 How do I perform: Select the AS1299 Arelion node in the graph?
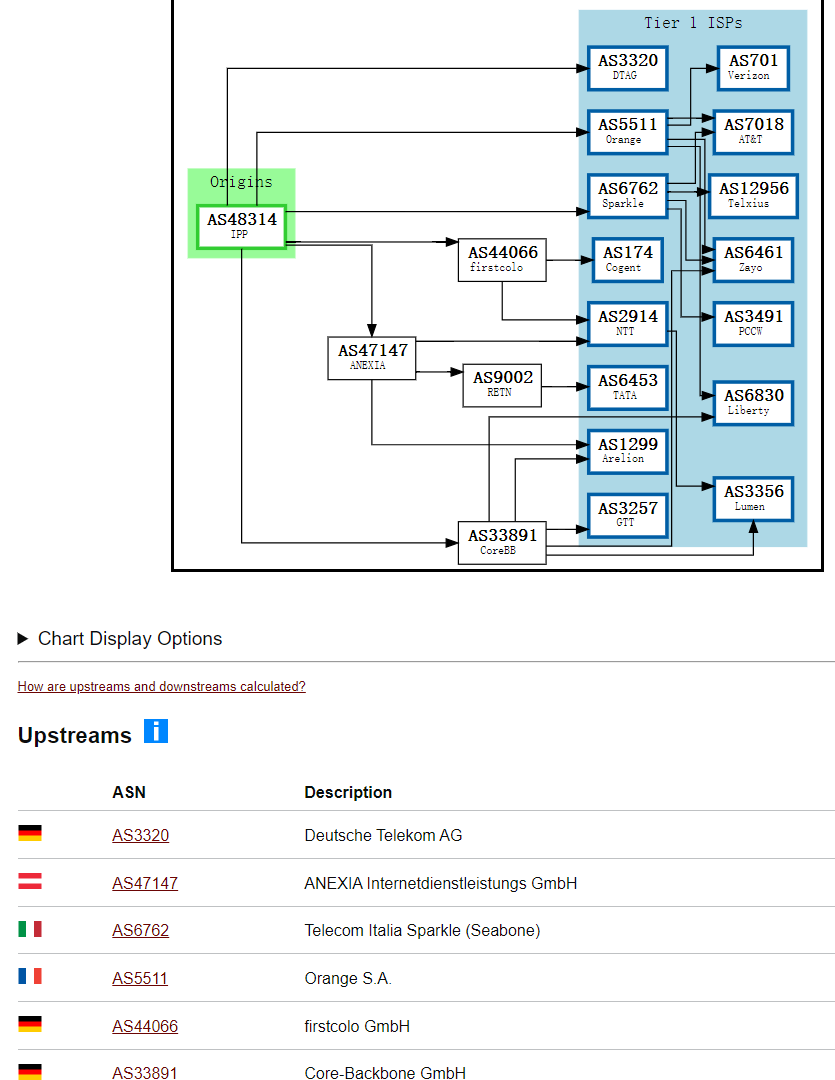tap(628, 452)
